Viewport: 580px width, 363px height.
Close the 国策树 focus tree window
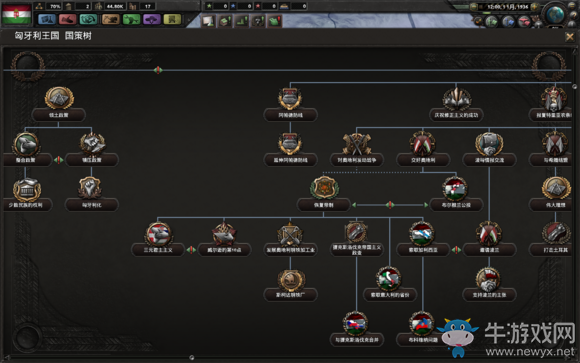click(569, 37)
